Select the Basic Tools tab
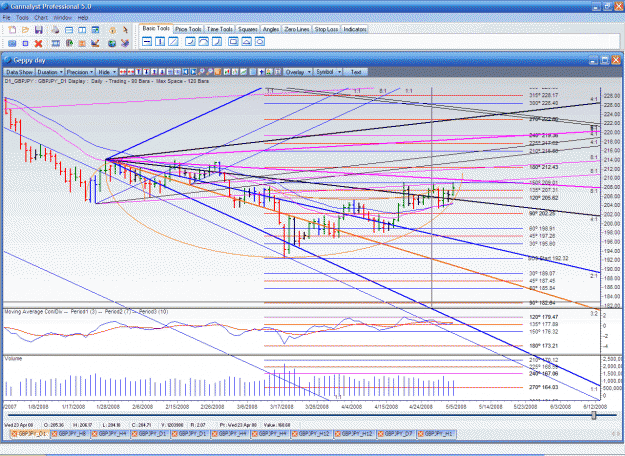The height and width of the screenshot is (456, 625). click(156, 29)
